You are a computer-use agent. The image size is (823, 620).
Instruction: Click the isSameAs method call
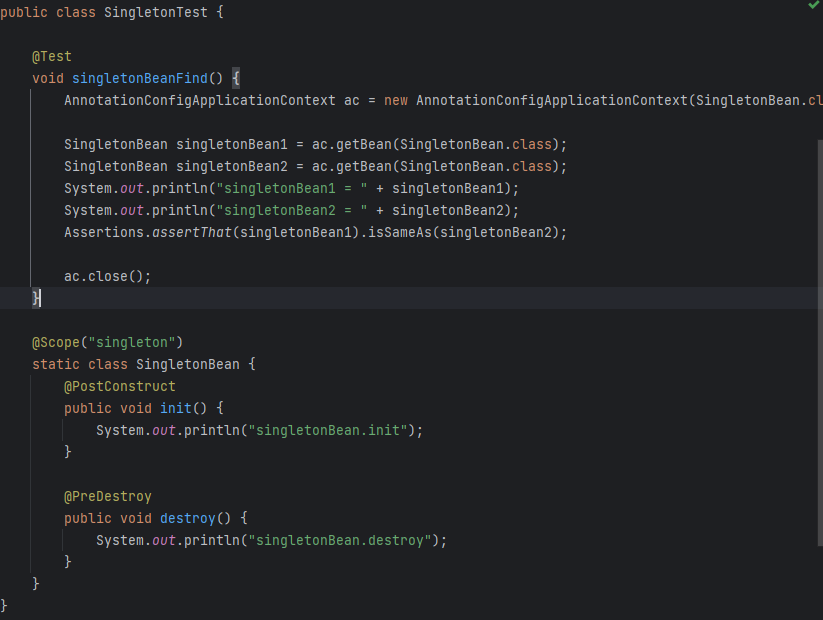click(399, 233)
